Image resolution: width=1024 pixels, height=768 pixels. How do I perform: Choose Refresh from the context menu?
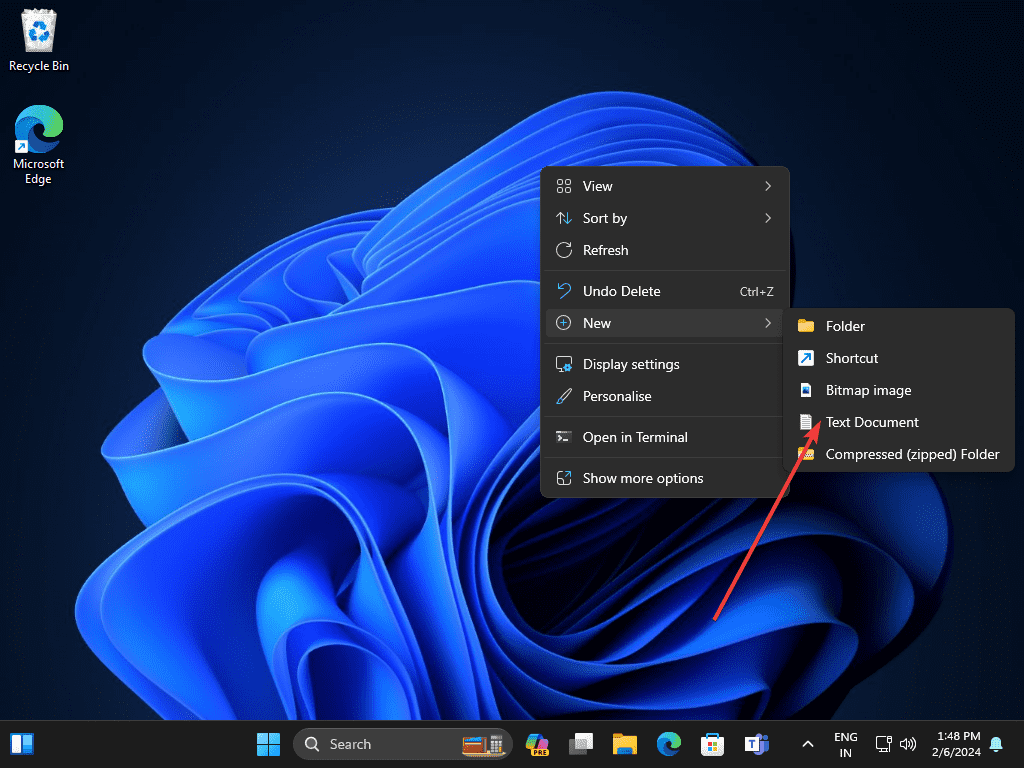point(664,250)
